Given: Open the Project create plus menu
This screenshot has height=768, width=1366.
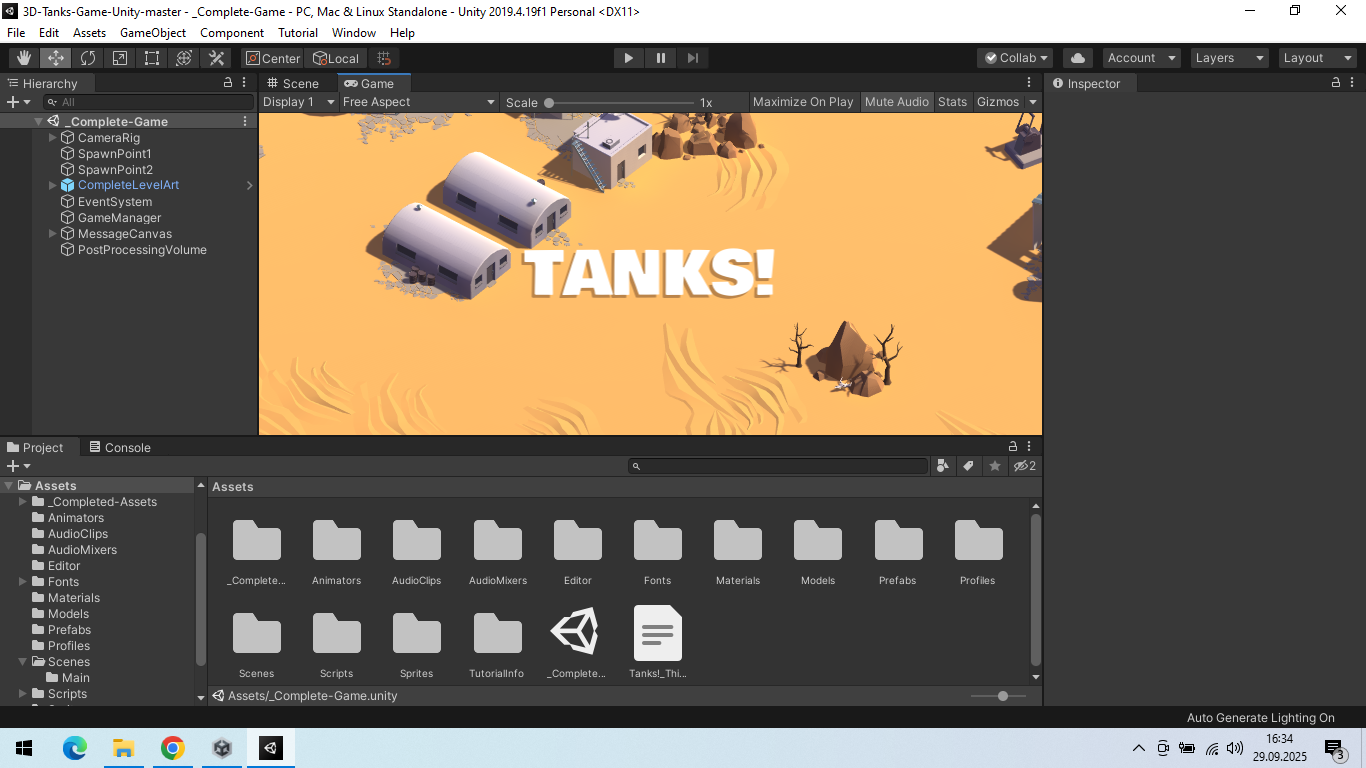Looking at the screenshot, I should pyautogui.click(x=18, y=466).
